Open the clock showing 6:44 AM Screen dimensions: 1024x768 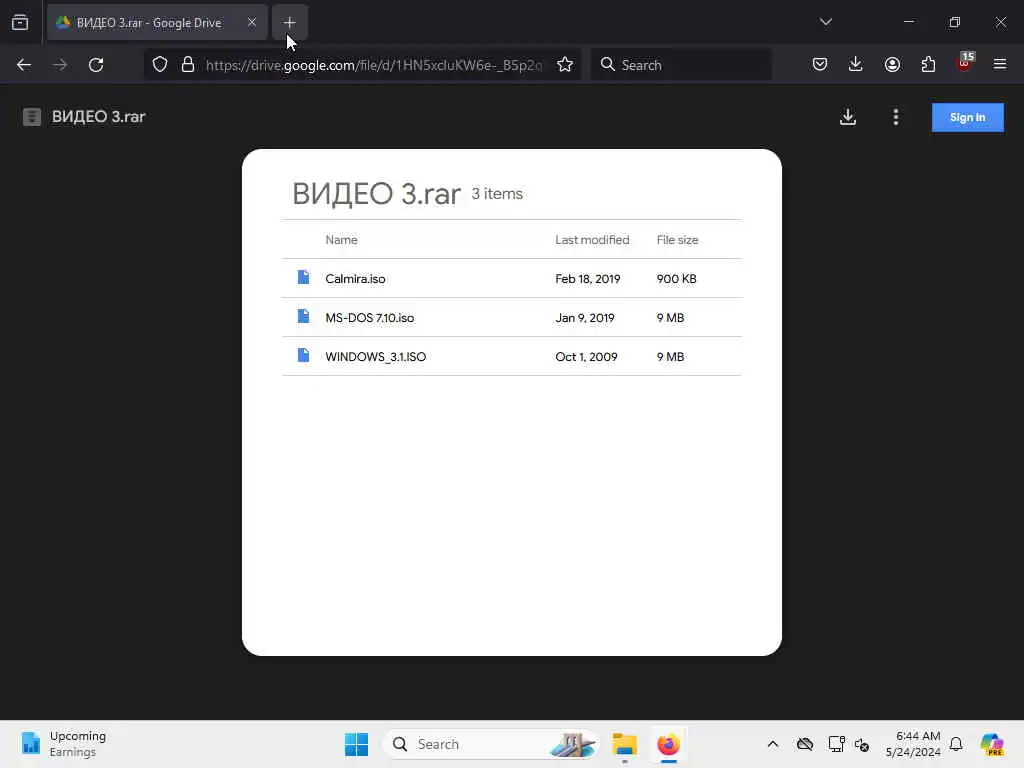tap(913, 744)
